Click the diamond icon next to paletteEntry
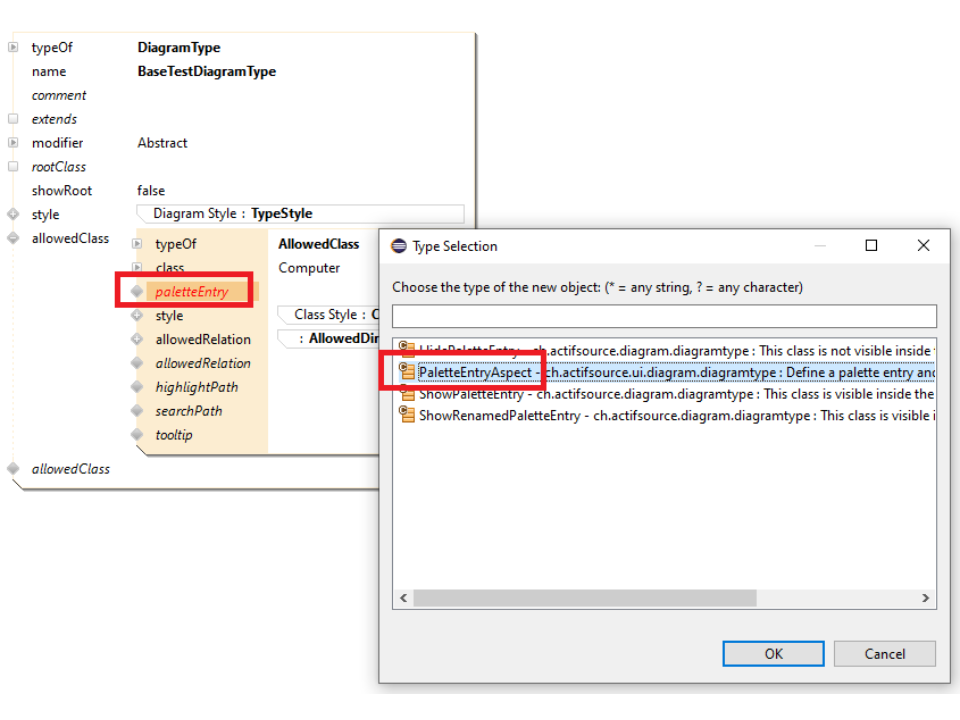960x720 pixels. coord(138,292)
